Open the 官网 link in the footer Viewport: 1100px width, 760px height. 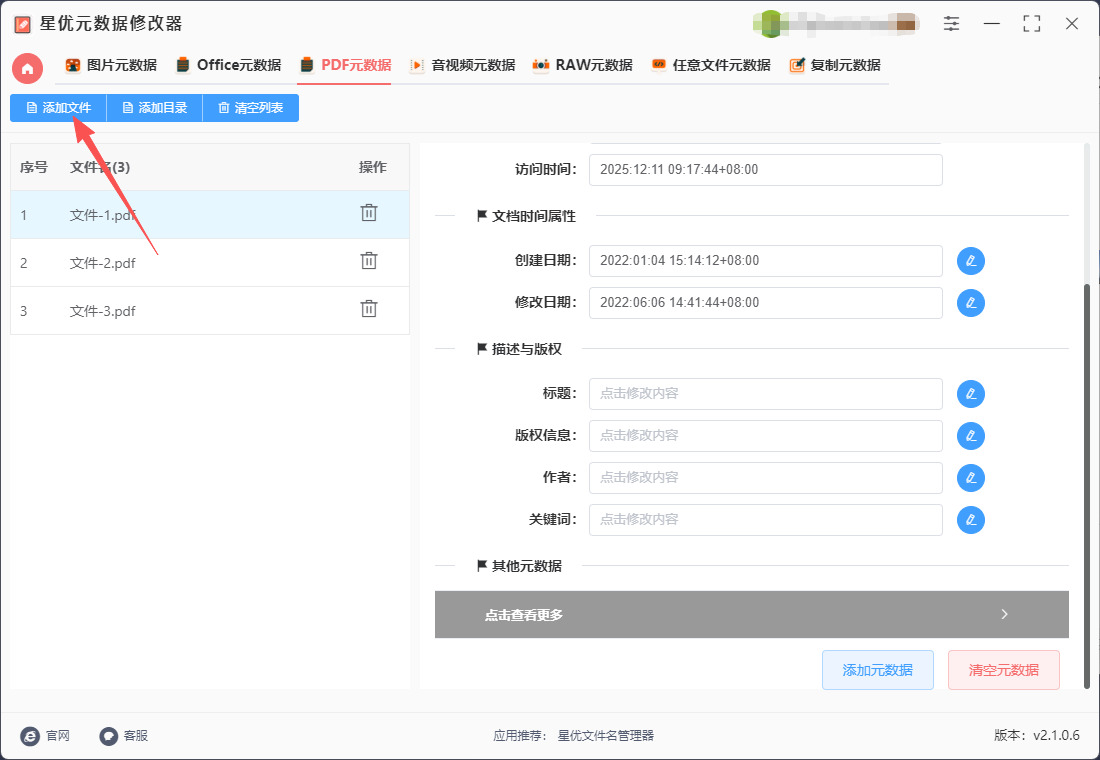point(46,736)
